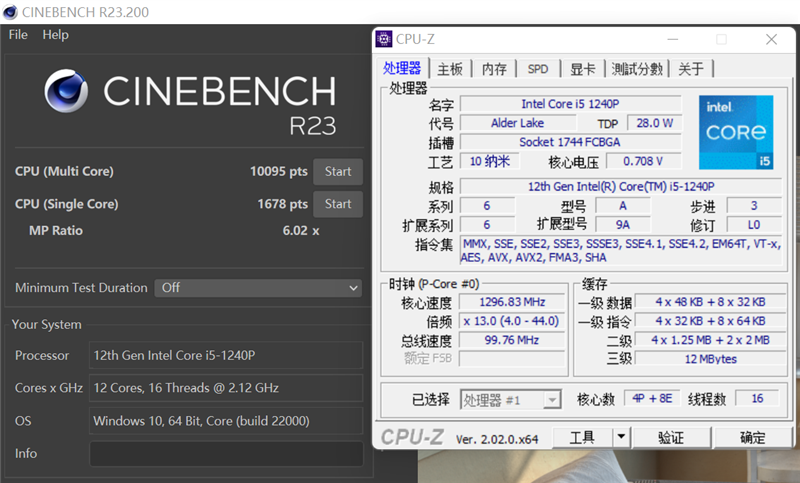Image resolution: width=800 pixels, height=483 pixels.
Task: Click the 代号 value Alder Lake
Action: [517, 123]
